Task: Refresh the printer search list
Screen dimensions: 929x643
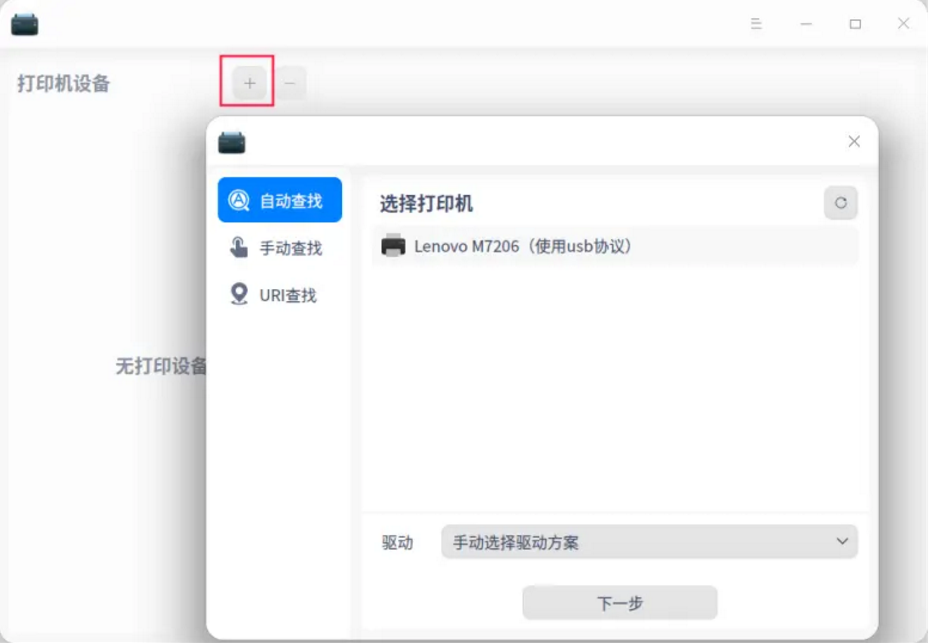Action: [x=840, y=203]
